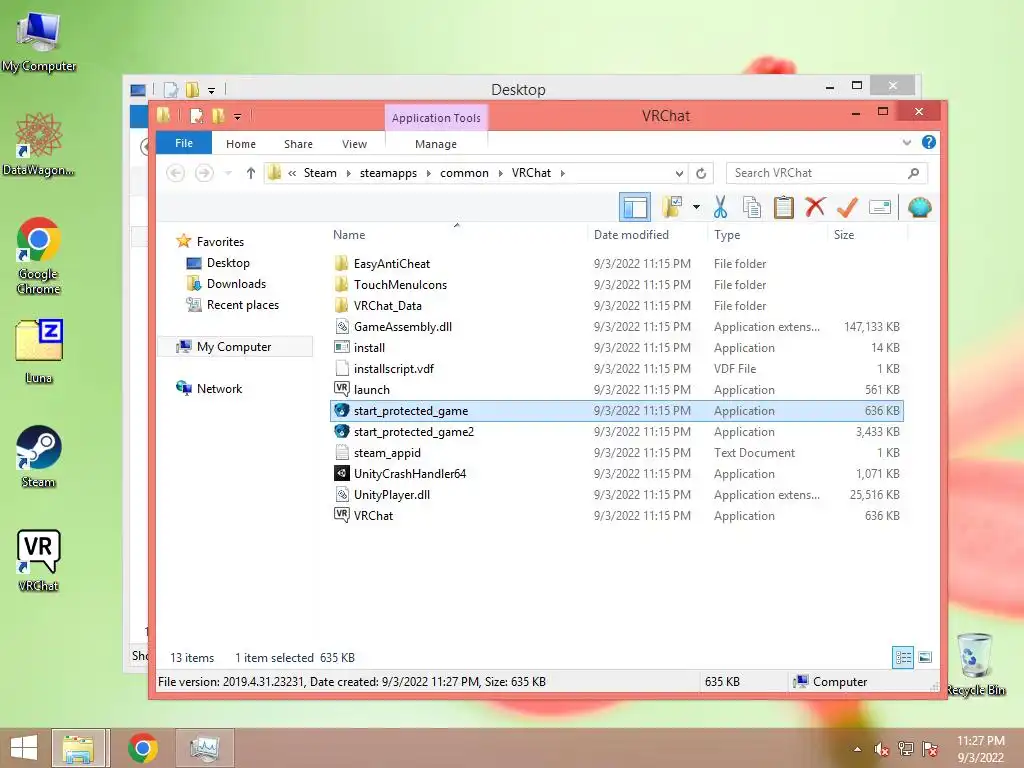
Task: Click Steam in the address breadcrumb
Action: click(x=320, y=173)
